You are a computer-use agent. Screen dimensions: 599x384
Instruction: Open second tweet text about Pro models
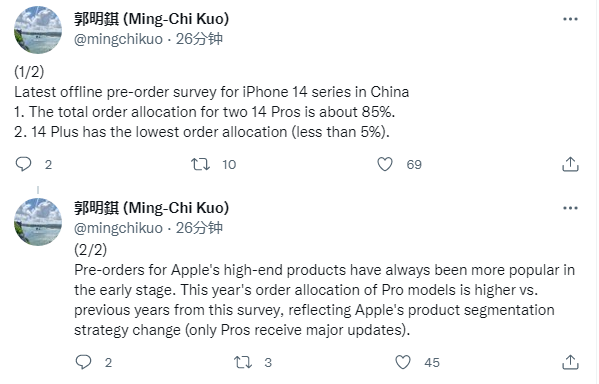[x=325, y=290]
